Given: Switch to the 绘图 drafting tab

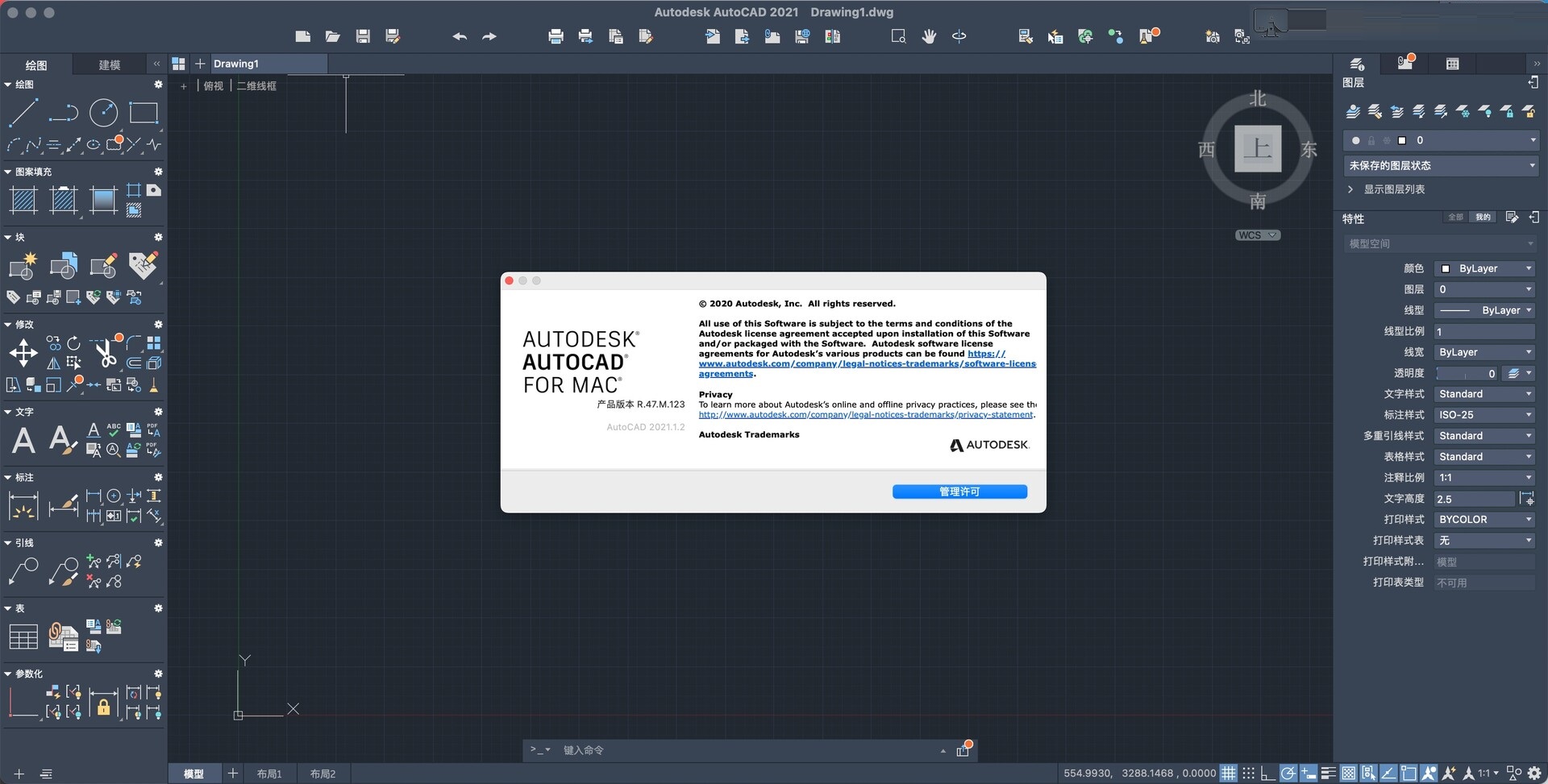Looking at the screenshot, I should pos(36,64).
